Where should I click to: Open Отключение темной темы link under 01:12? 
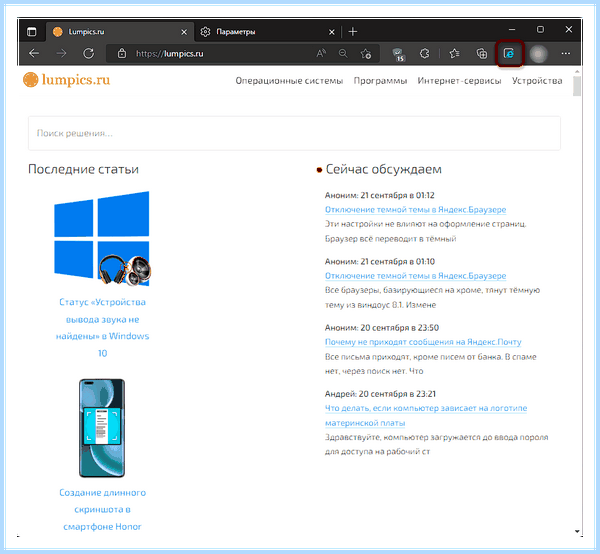(415, 210)
